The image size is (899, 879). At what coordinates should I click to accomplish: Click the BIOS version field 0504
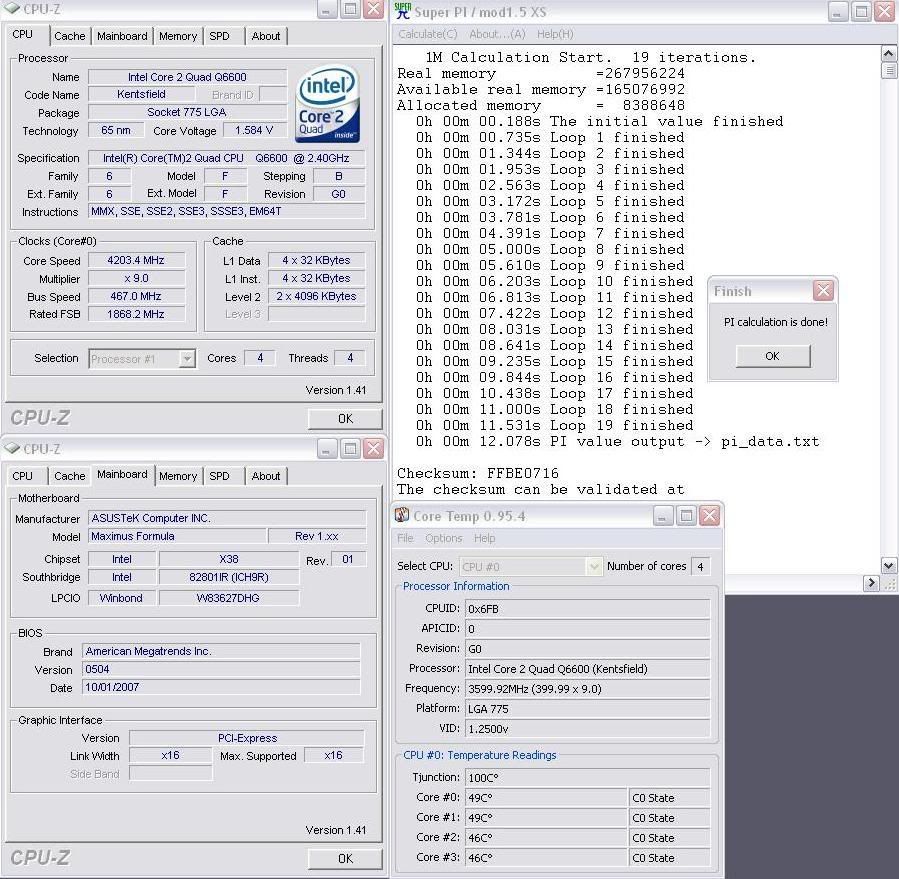click(x=221, y=669)
